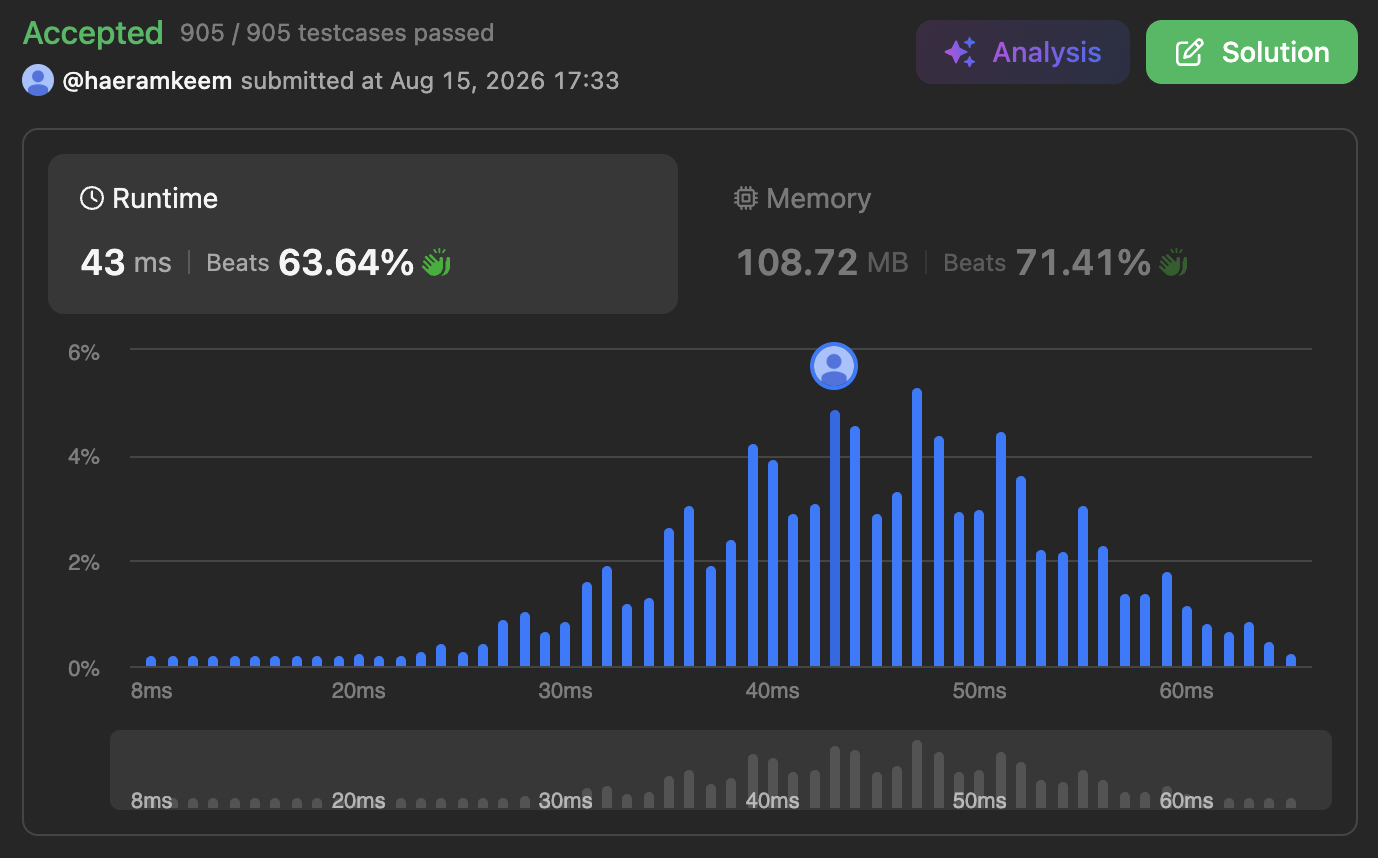Click the 30ms area in the mini overview chart

click(x=565, y=801)
